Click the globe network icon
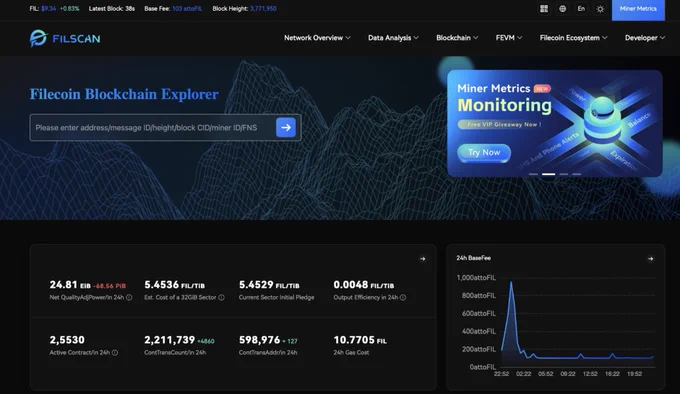Screen dimensions: 680x394 [x=562, y=9]
